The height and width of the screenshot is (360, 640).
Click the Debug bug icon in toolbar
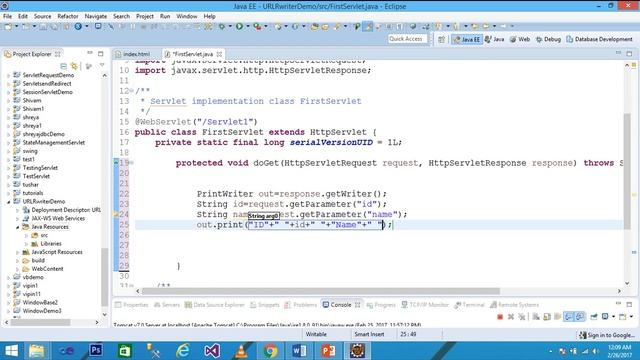coord(222,27)
